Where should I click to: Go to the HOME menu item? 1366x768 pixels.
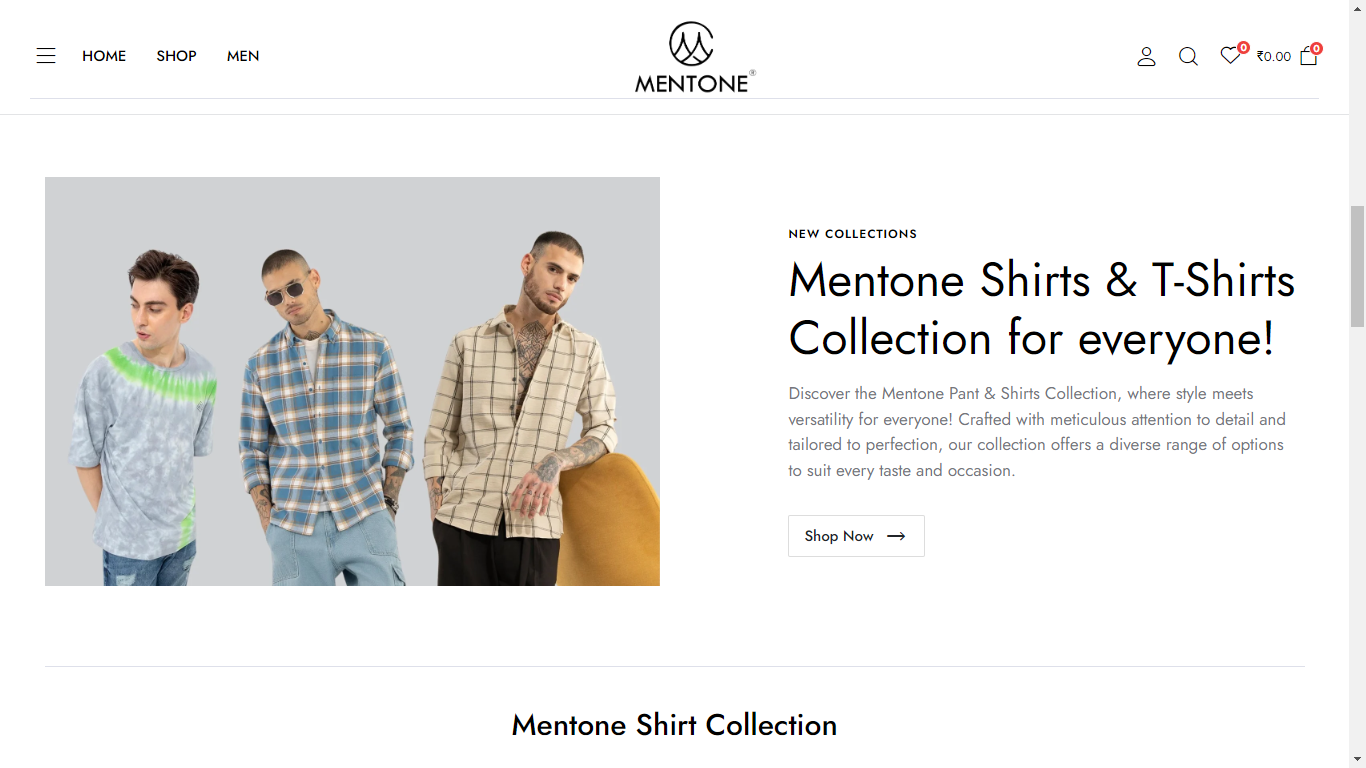(104, 56)
